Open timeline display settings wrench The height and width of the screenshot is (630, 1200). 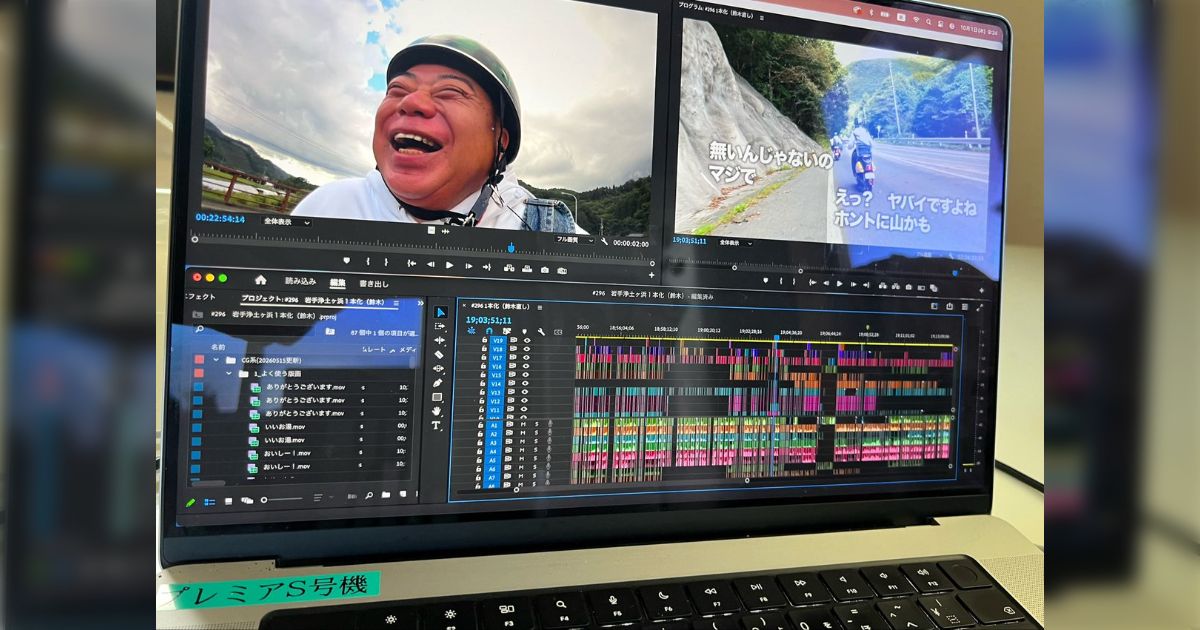(541, 332)
